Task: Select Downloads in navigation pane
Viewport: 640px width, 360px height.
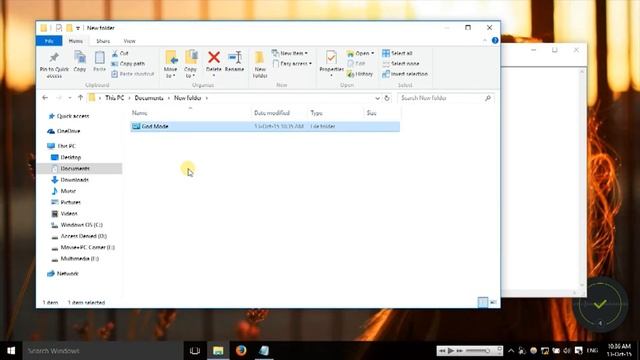Action: pyautogui.click(x=74, y=180)
